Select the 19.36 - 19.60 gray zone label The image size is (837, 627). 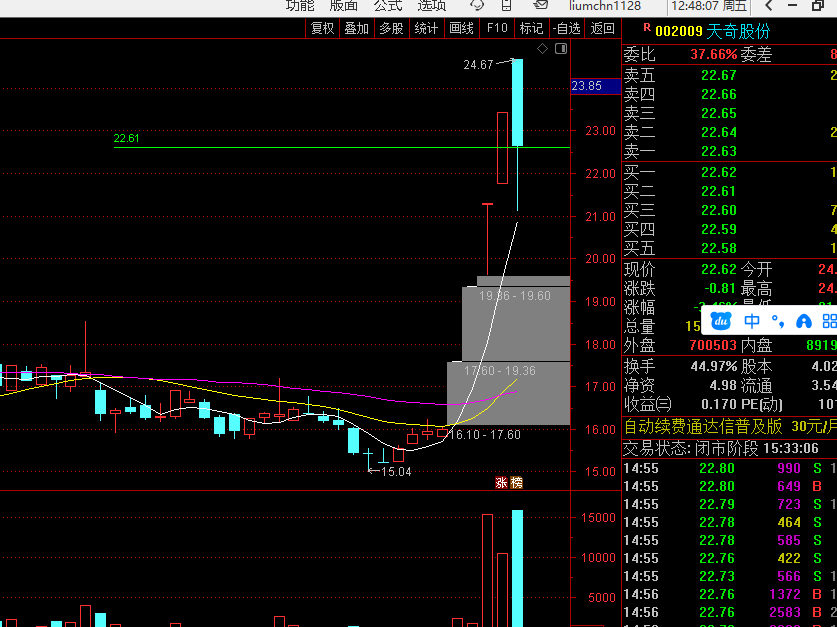click(x=515, y=296)
